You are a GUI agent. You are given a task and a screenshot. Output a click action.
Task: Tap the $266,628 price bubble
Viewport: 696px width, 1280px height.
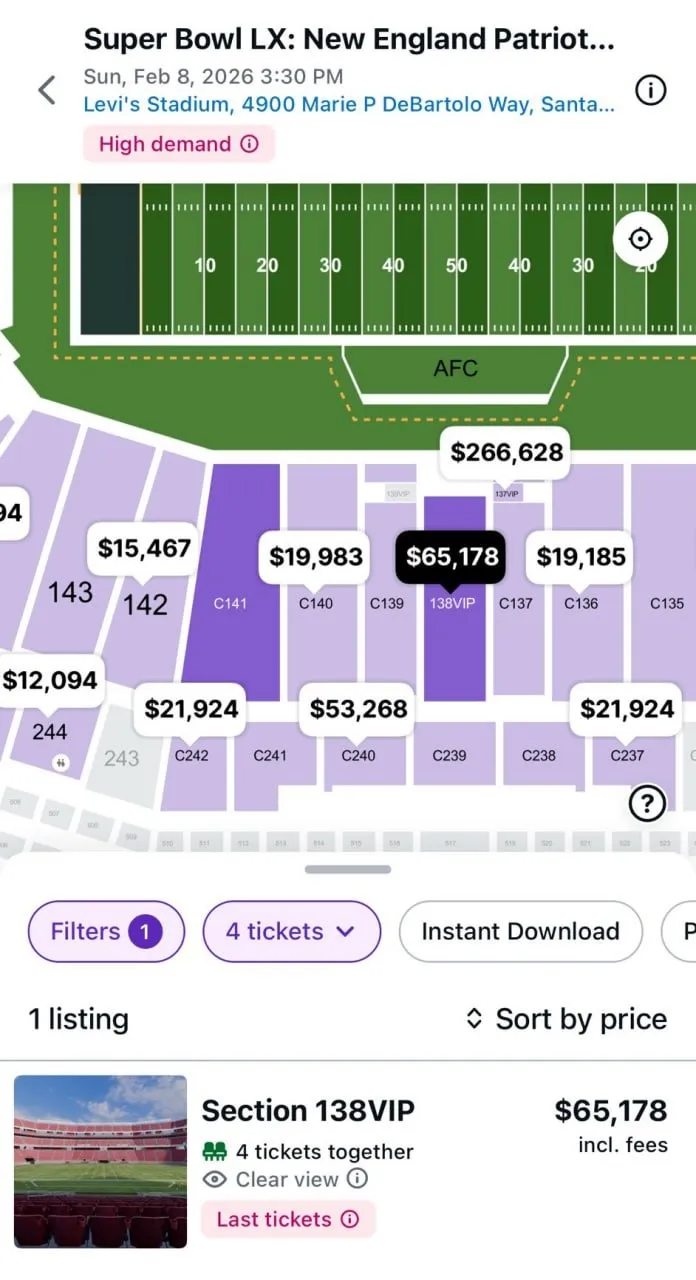507,452
